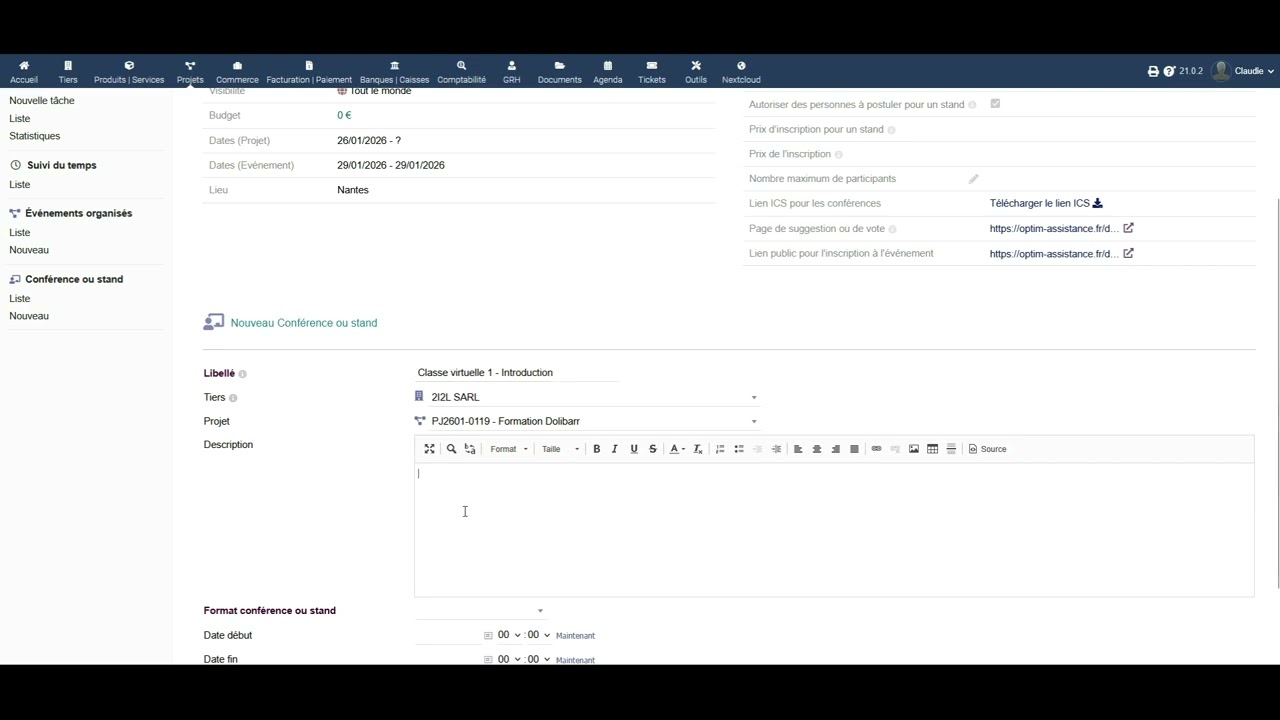Center text in editor
Image resolution: width=1280 pixels, height=720 pixels.
coord(817,449)
